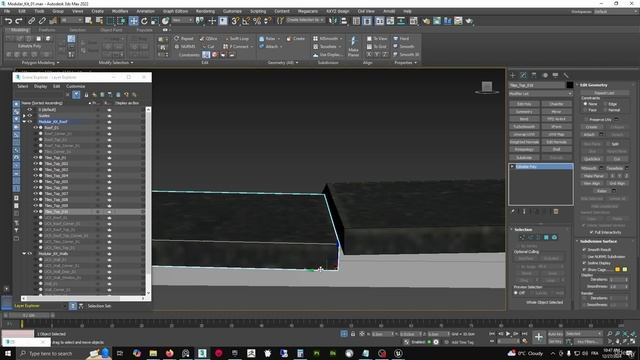
Task: Toggle visibility eye of Roof_01 object
Action: pyautogui.click(x=36, y=127)
